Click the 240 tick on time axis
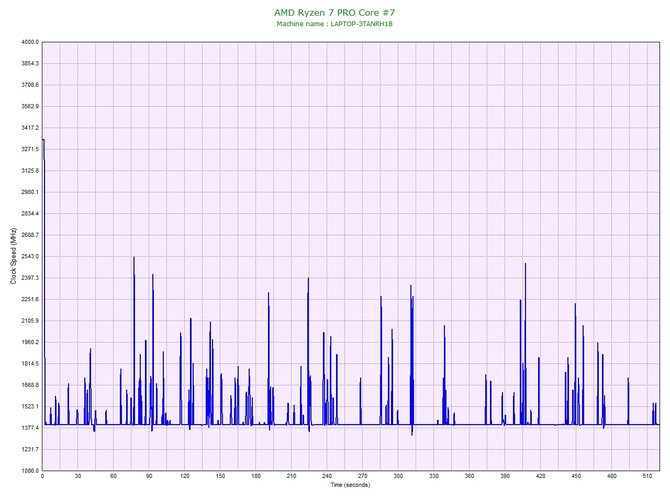Screen dimensions: 670x502 [x=327, y=476]
